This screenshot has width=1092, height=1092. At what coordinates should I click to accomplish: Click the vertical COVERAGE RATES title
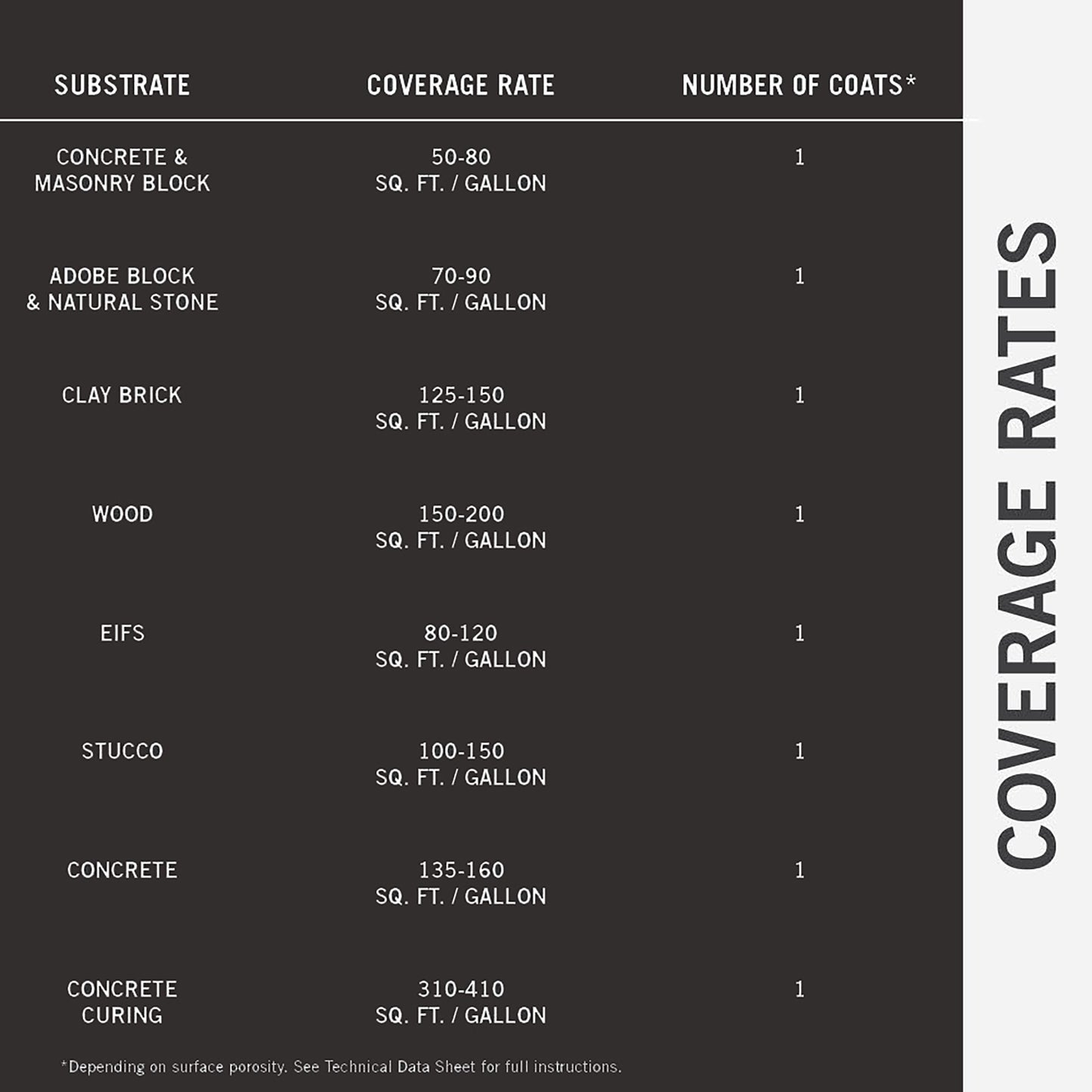coord(1026,546)
